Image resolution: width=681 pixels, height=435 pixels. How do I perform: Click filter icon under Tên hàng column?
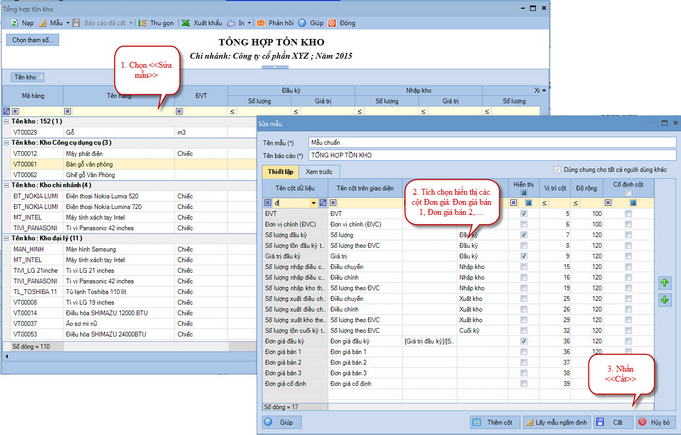pos(67,112)
